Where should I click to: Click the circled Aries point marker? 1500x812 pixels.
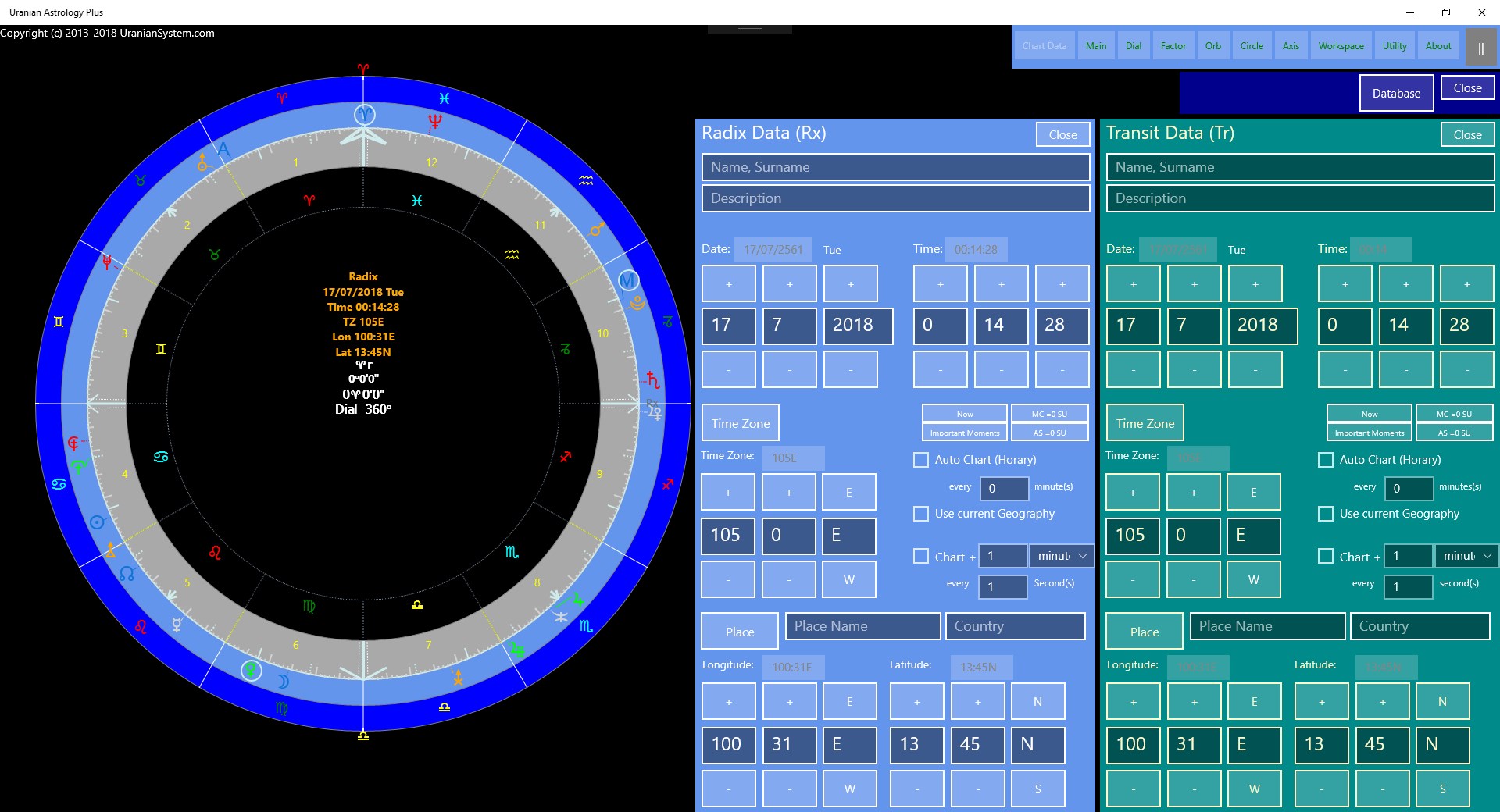pyautogui.click(x=364, y=115)
